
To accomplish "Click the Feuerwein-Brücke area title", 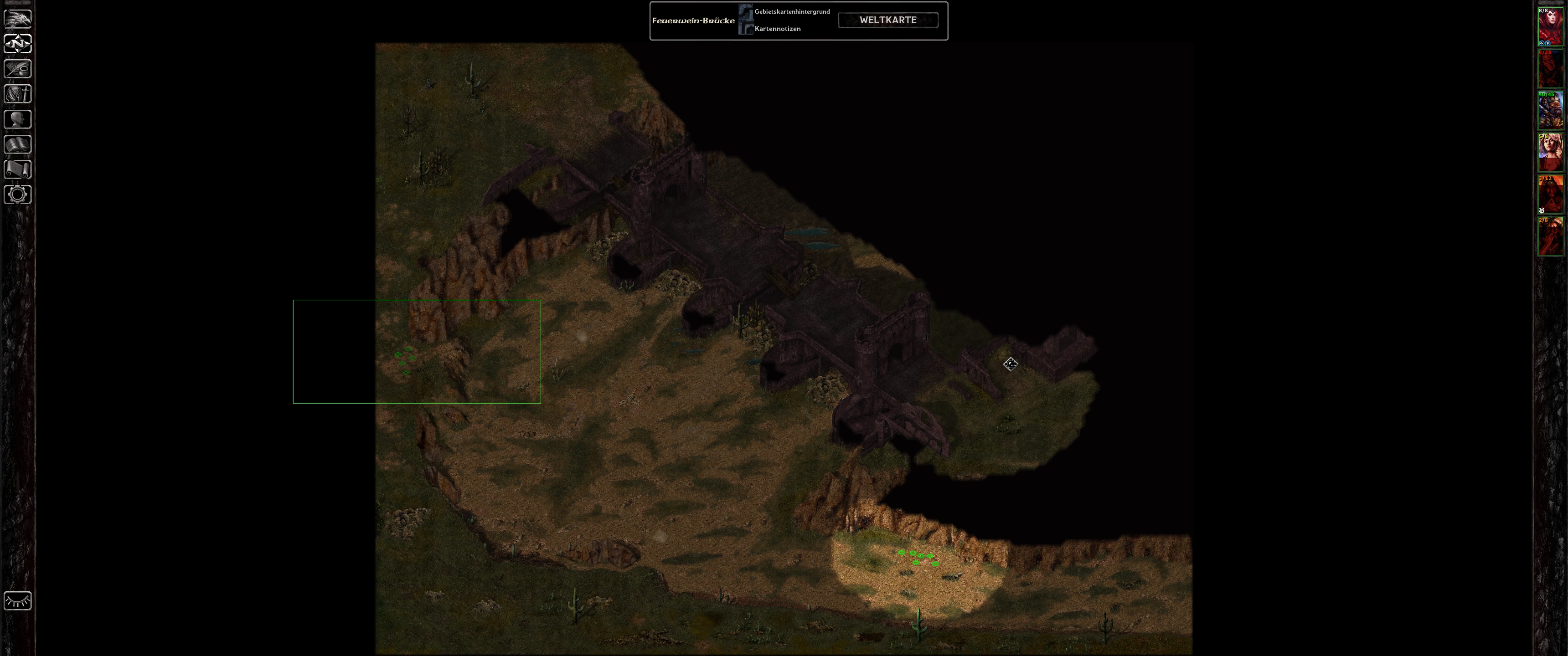I will [693, 20].
